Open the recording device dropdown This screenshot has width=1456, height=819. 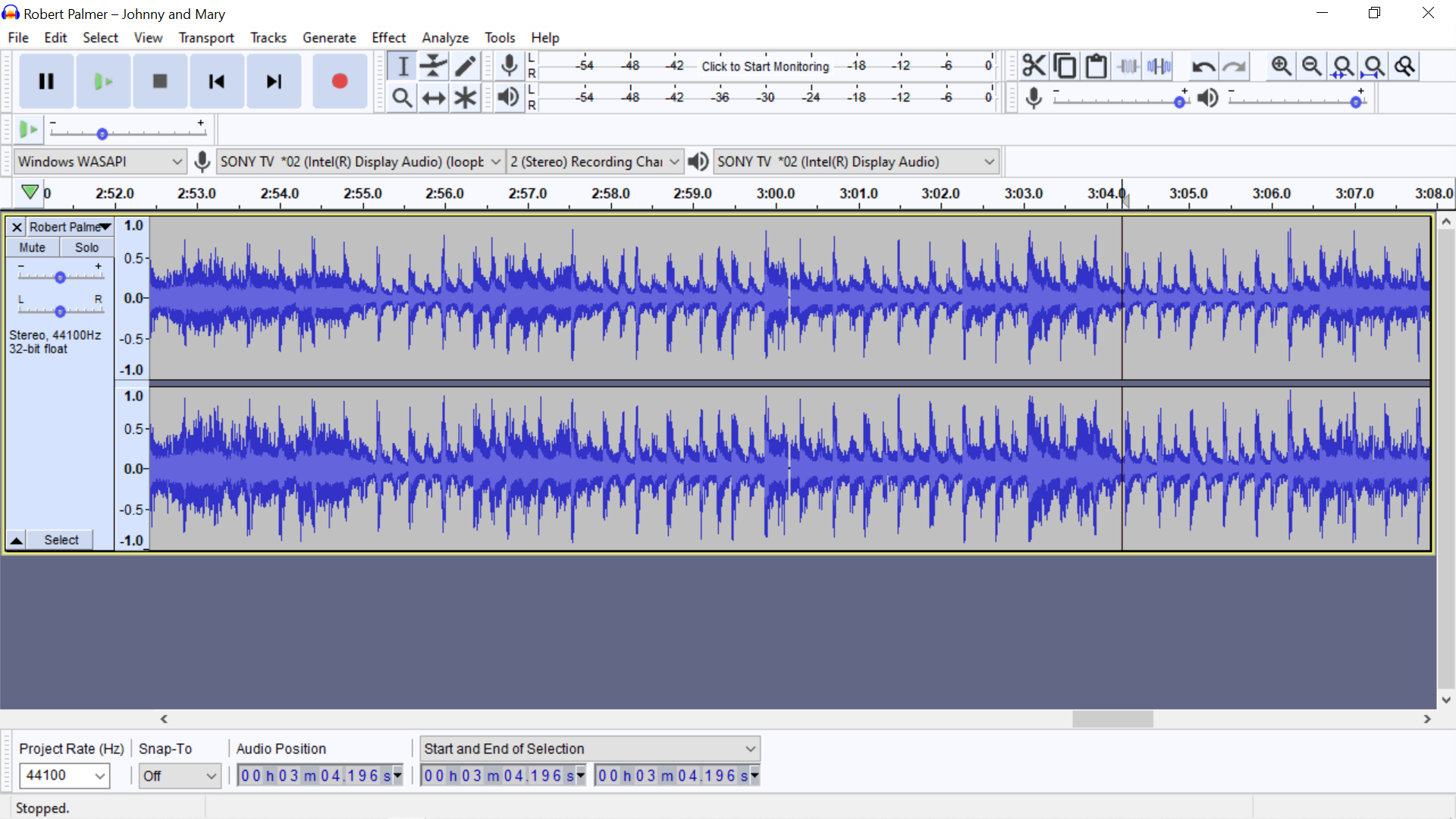click(x=361, y=162)
